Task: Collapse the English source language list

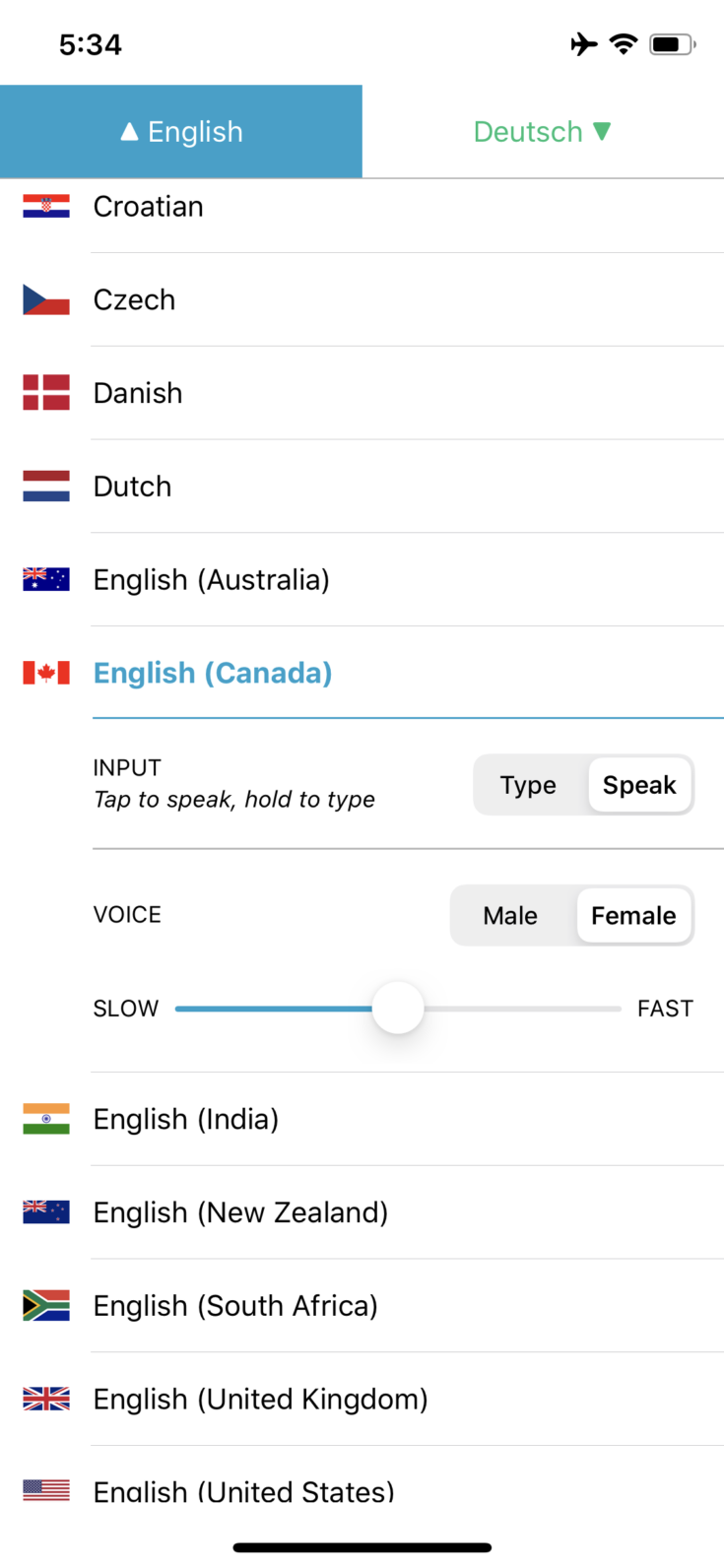Action: click(x=181, y=132)
